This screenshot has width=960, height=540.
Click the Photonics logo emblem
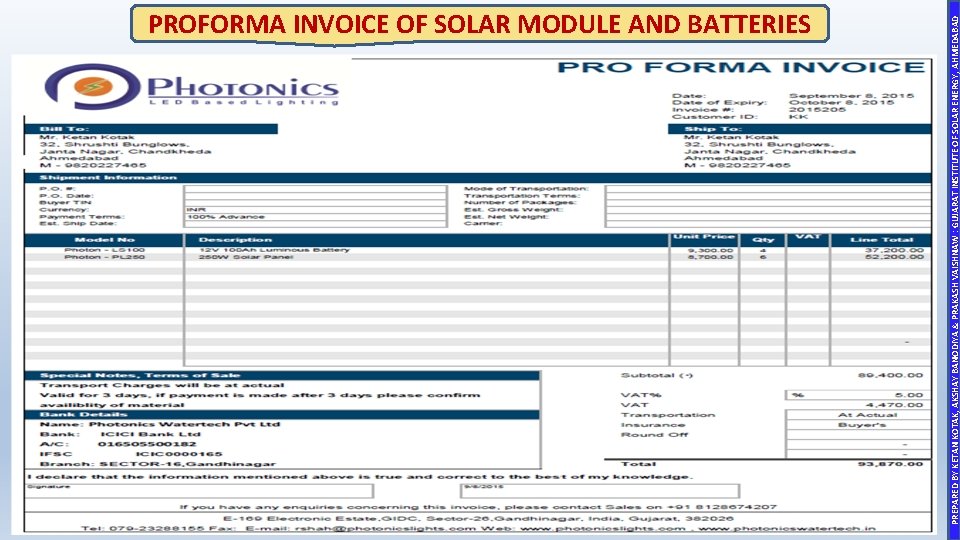(x=92, y=87)
